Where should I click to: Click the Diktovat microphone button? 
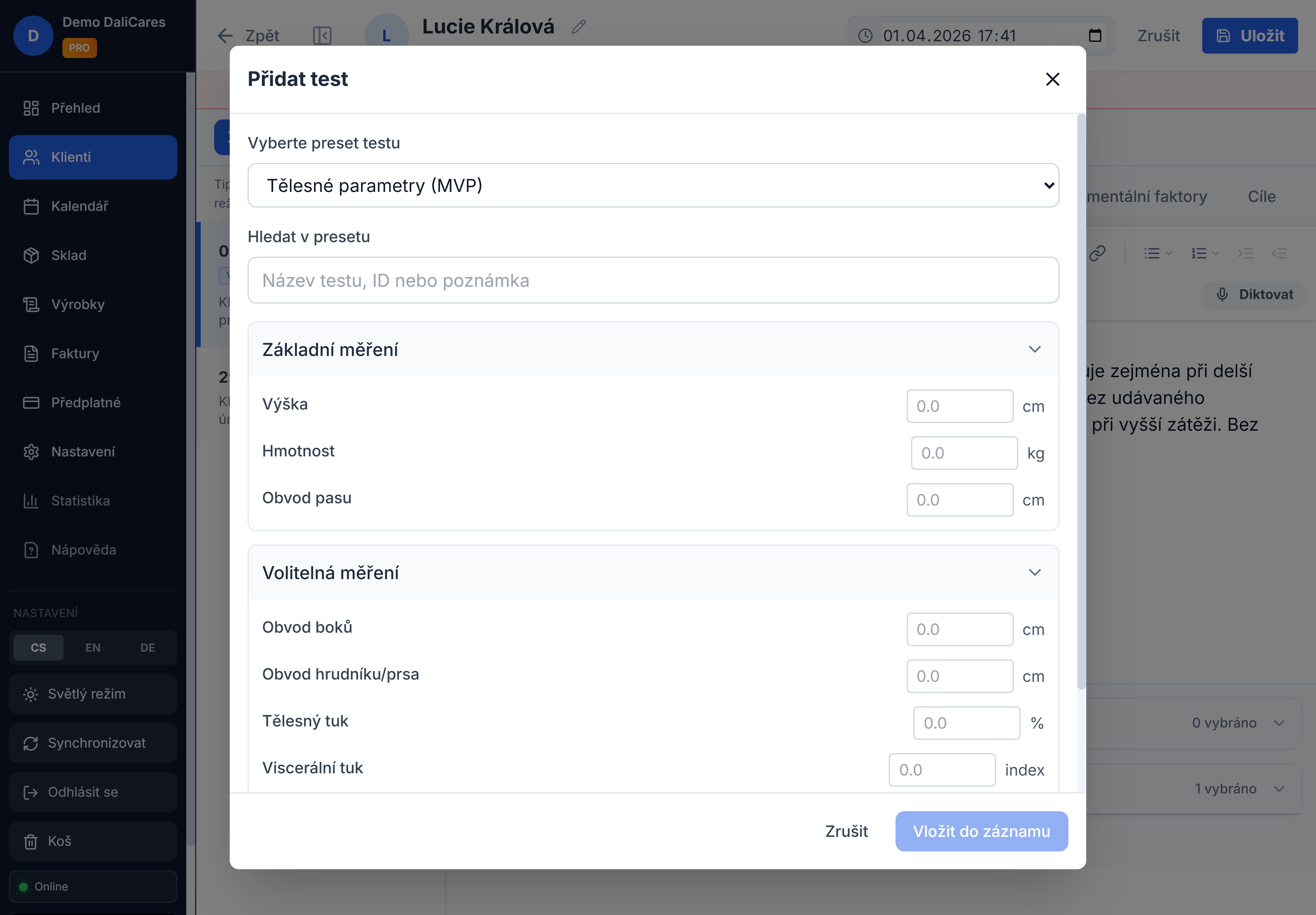coord(1254,295)
